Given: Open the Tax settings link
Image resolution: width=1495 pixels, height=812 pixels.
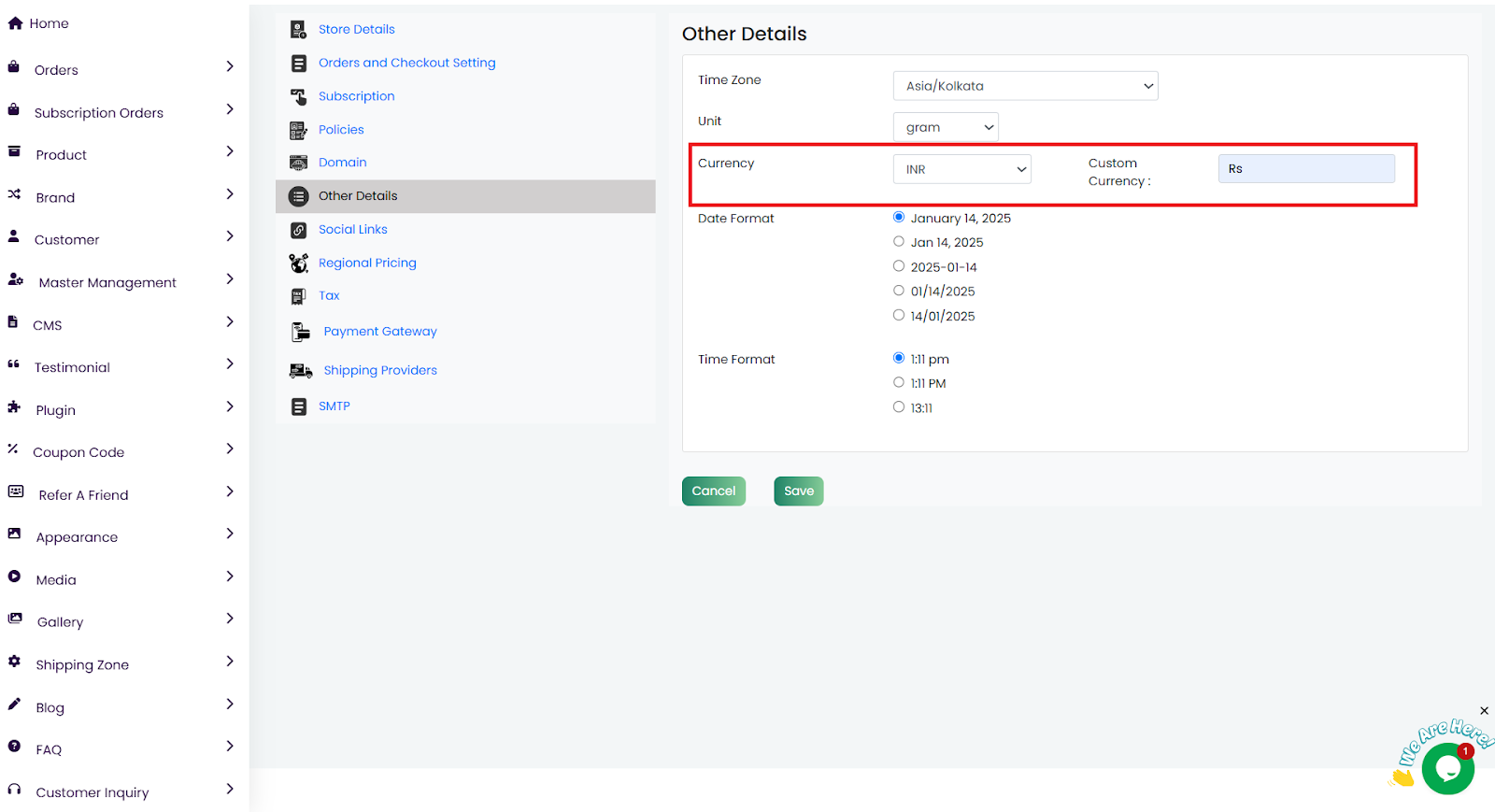Looking at the screenshot, I should 329,295.
